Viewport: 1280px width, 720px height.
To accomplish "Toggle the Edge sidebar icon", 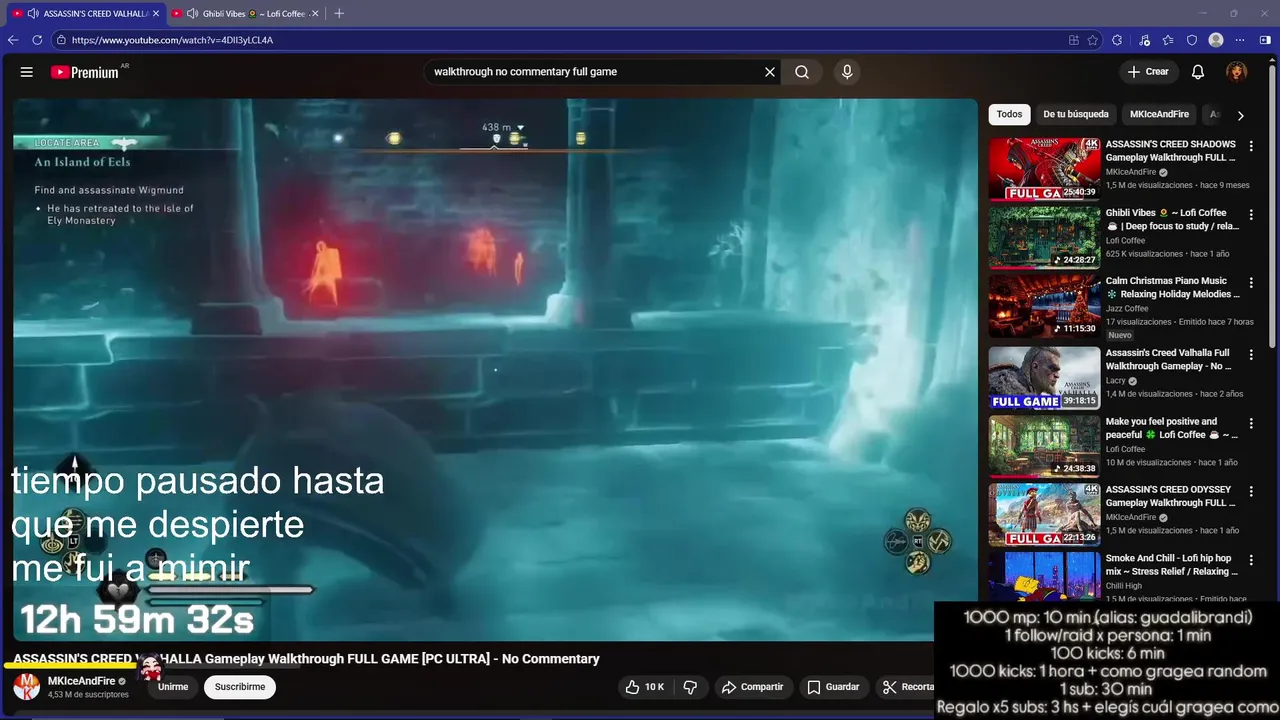I will [x=1265, y=40].
